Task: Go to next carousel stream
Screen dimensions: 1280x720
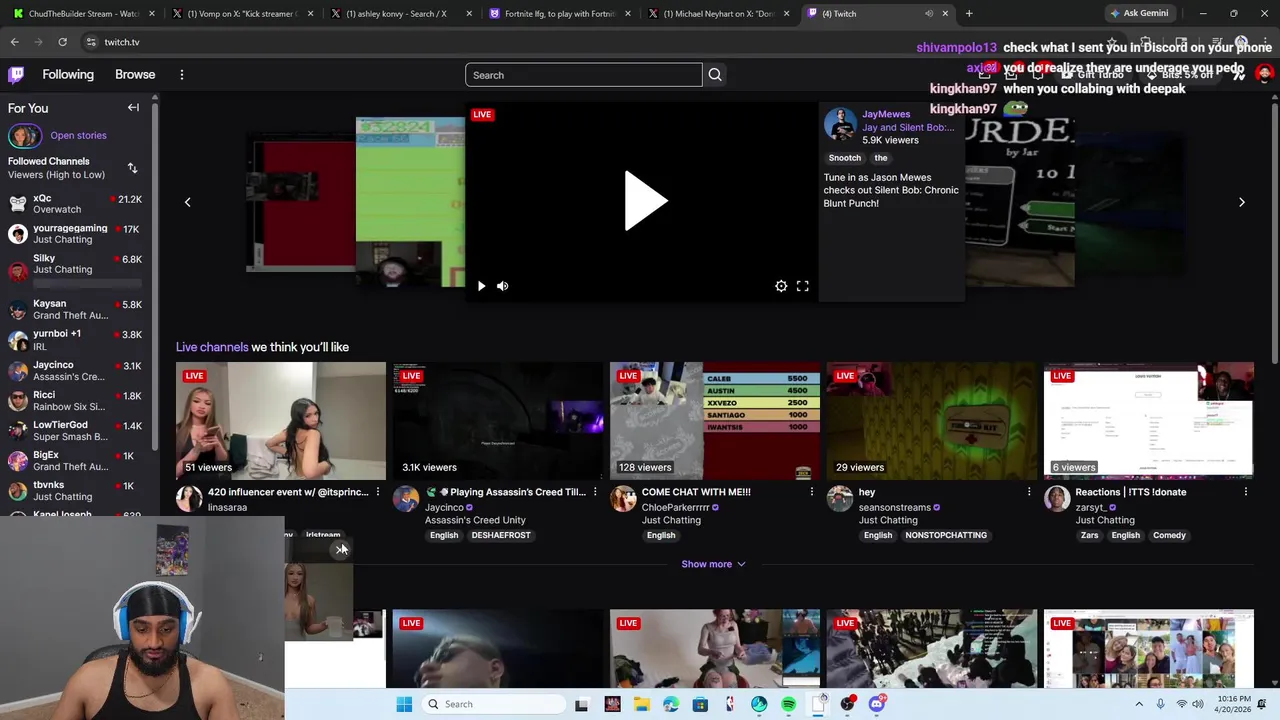Action: pos(1242,202)
